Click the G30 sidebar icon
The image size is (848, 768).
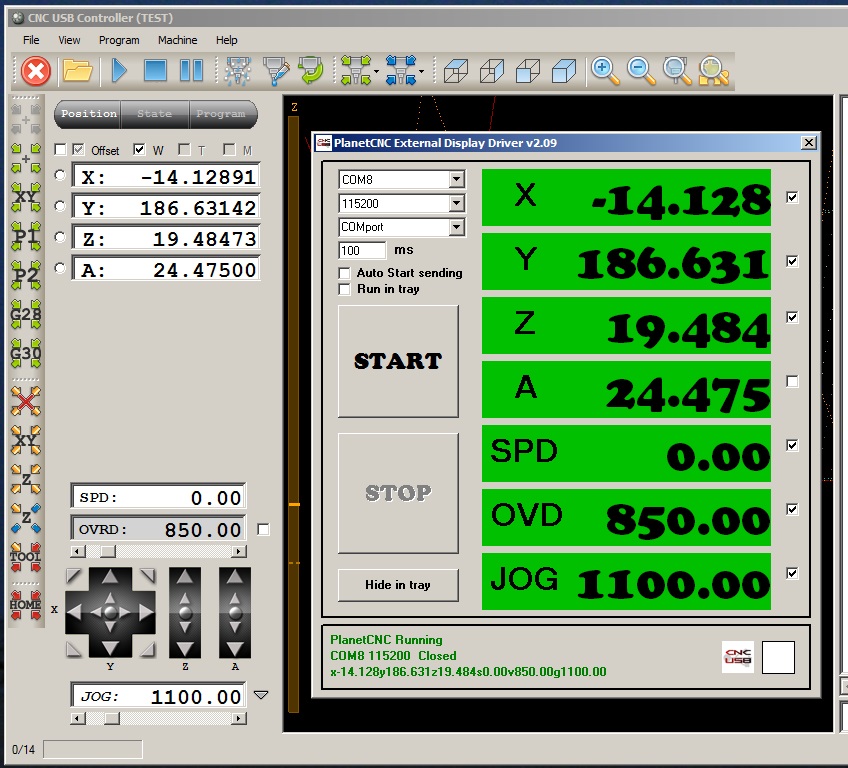click(x=25, y=353)
